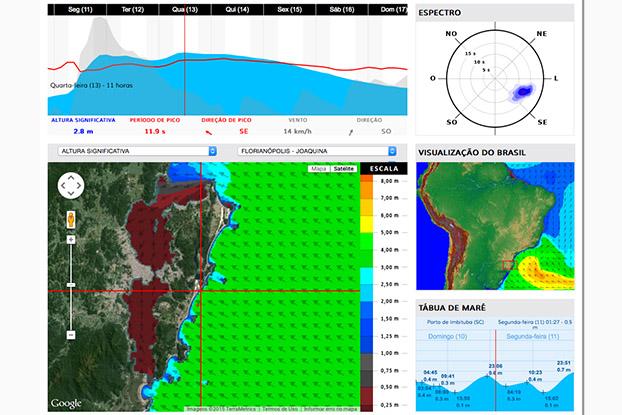Pan the map right with navigation control
Screen dimensions: 622x415
click(79, 185)
